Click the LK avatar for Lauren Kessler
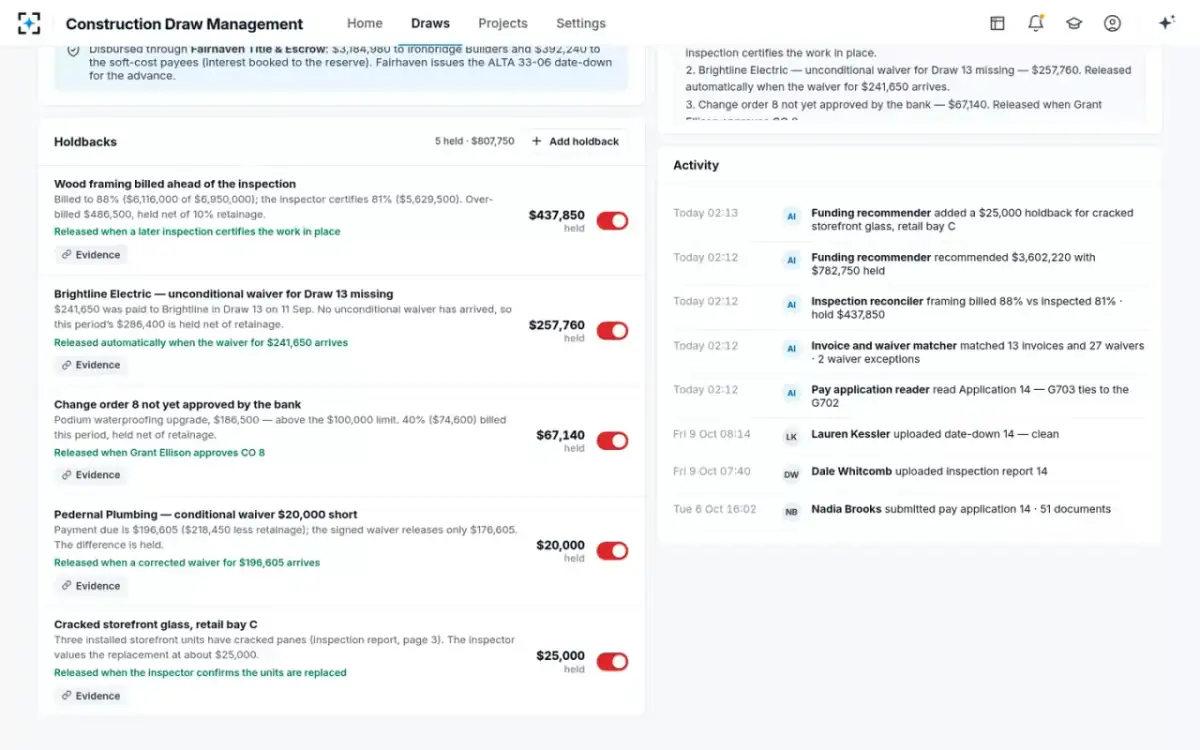The height and width of the screenshot is (750, 1200). click(x=791, y=436)
